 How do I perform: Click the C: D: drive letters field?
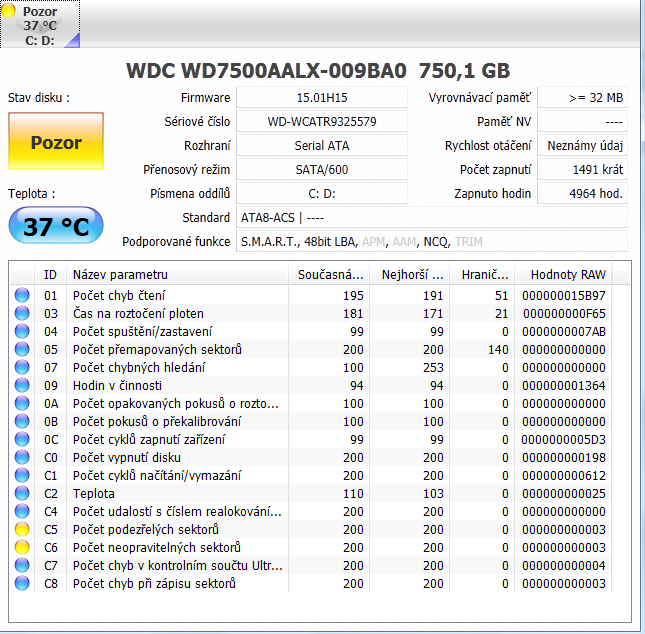click(x=322, y=193)
